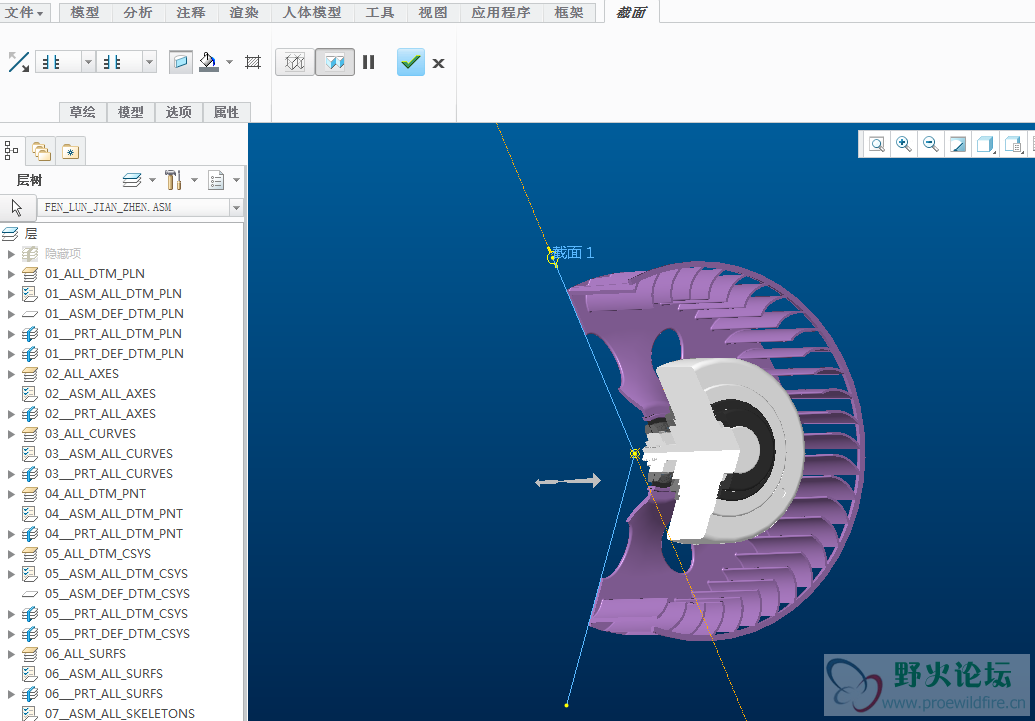The image size is (1035, 721).
Task: Open the section color dropdown arrow
Action: click(x=229, y=62)
